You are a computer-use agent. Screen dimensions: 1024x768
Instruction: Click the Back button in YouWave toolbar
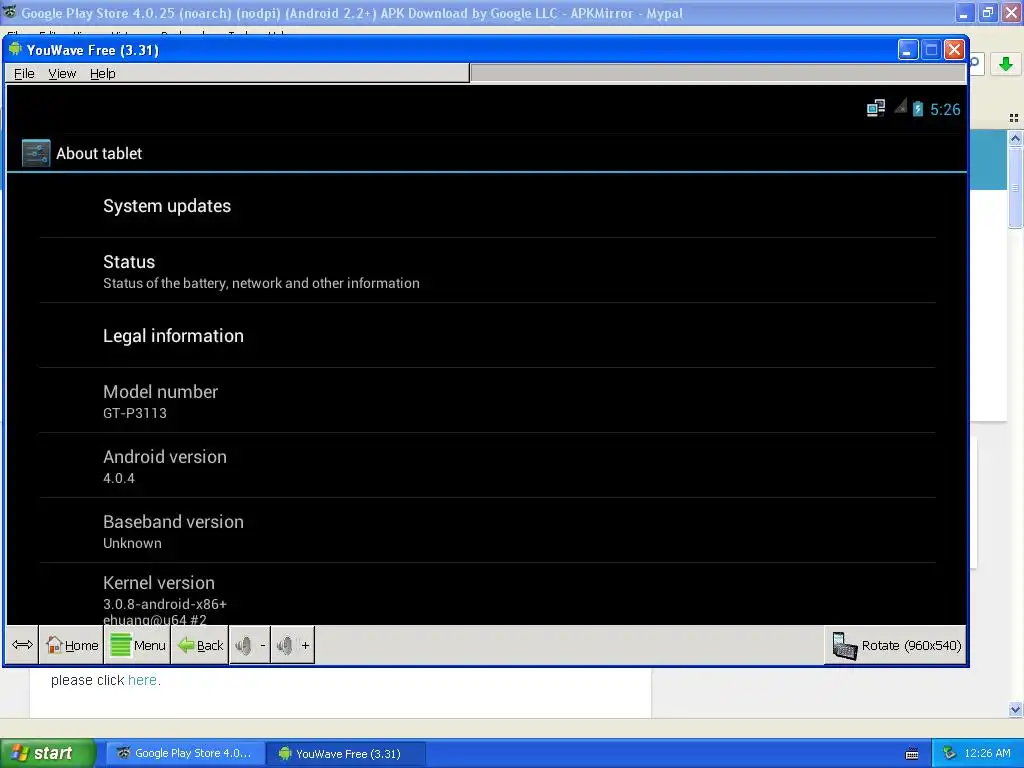pyautogui.click(x=200, y=645)
